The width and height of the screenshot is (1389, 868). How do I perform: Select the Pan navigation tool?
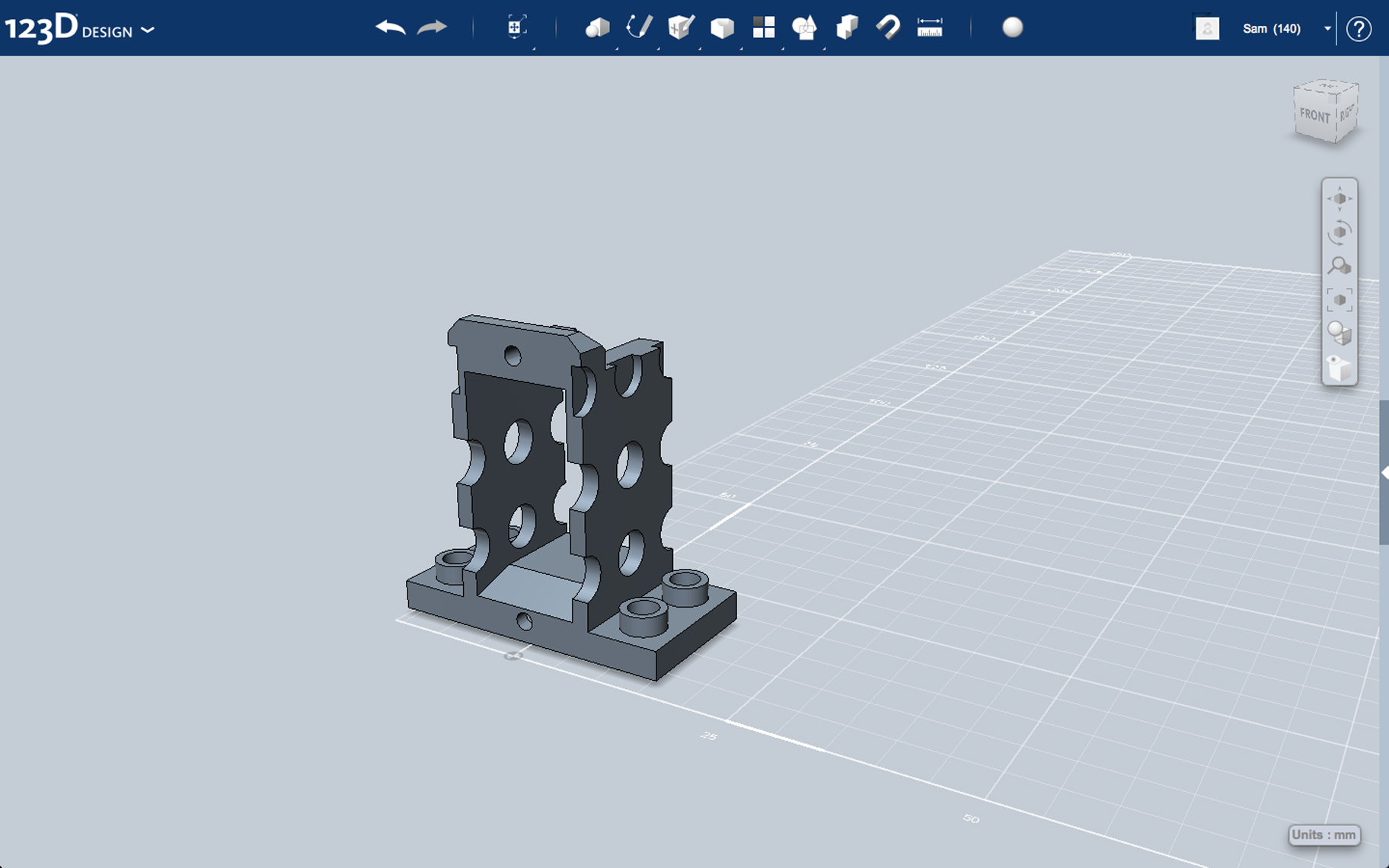[x=1340, y=199]
